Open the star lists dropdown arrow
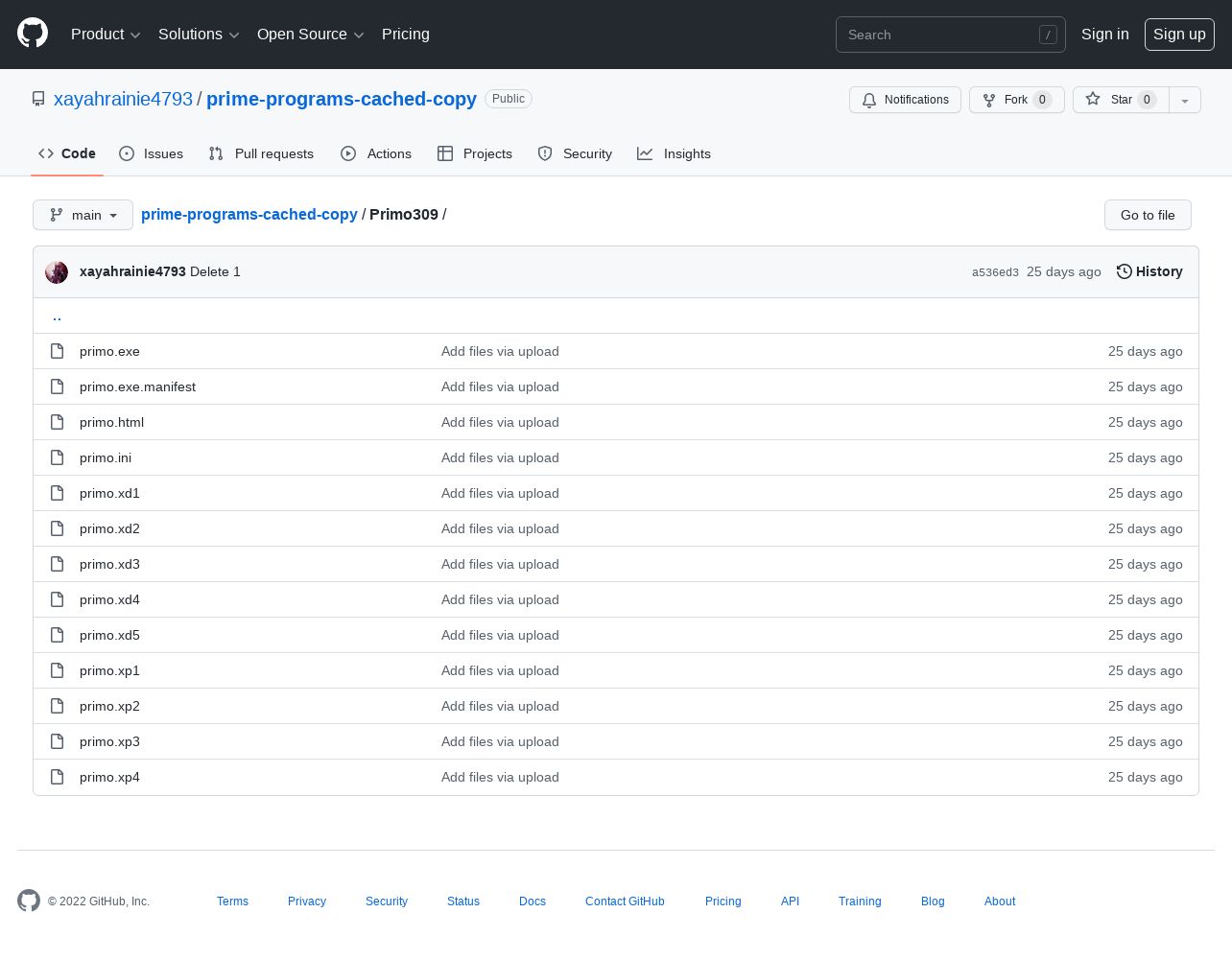The width and height of the screenshot is (1232, 960). (1185, 100)
